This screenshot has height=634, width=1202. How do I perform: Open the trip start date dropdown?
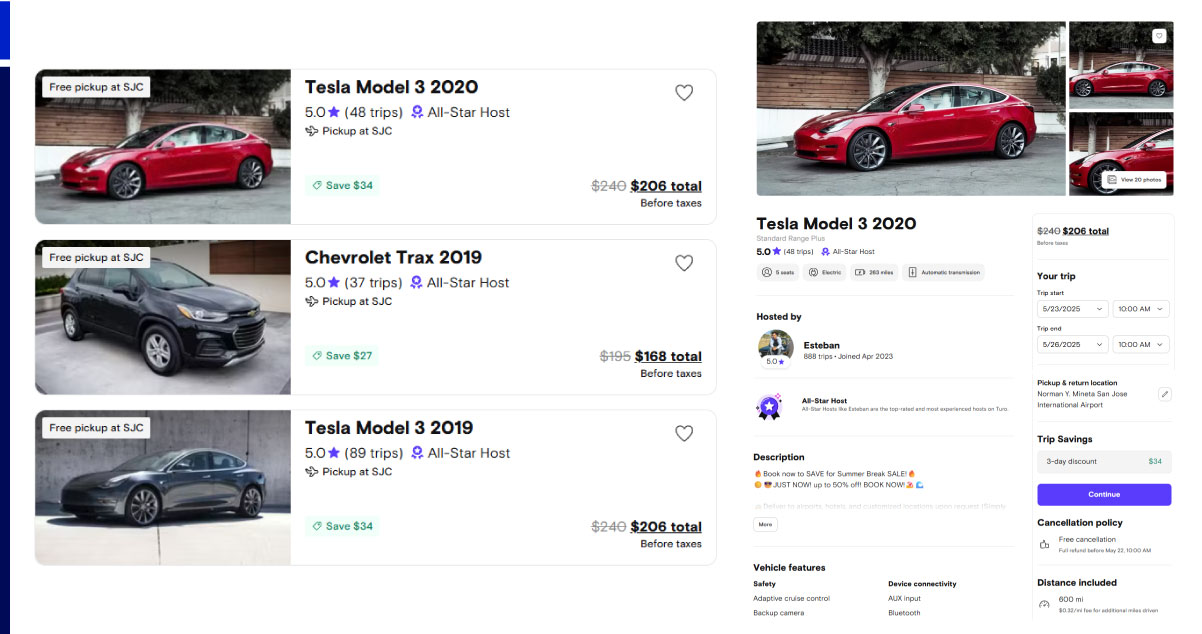coord(1072,310)
